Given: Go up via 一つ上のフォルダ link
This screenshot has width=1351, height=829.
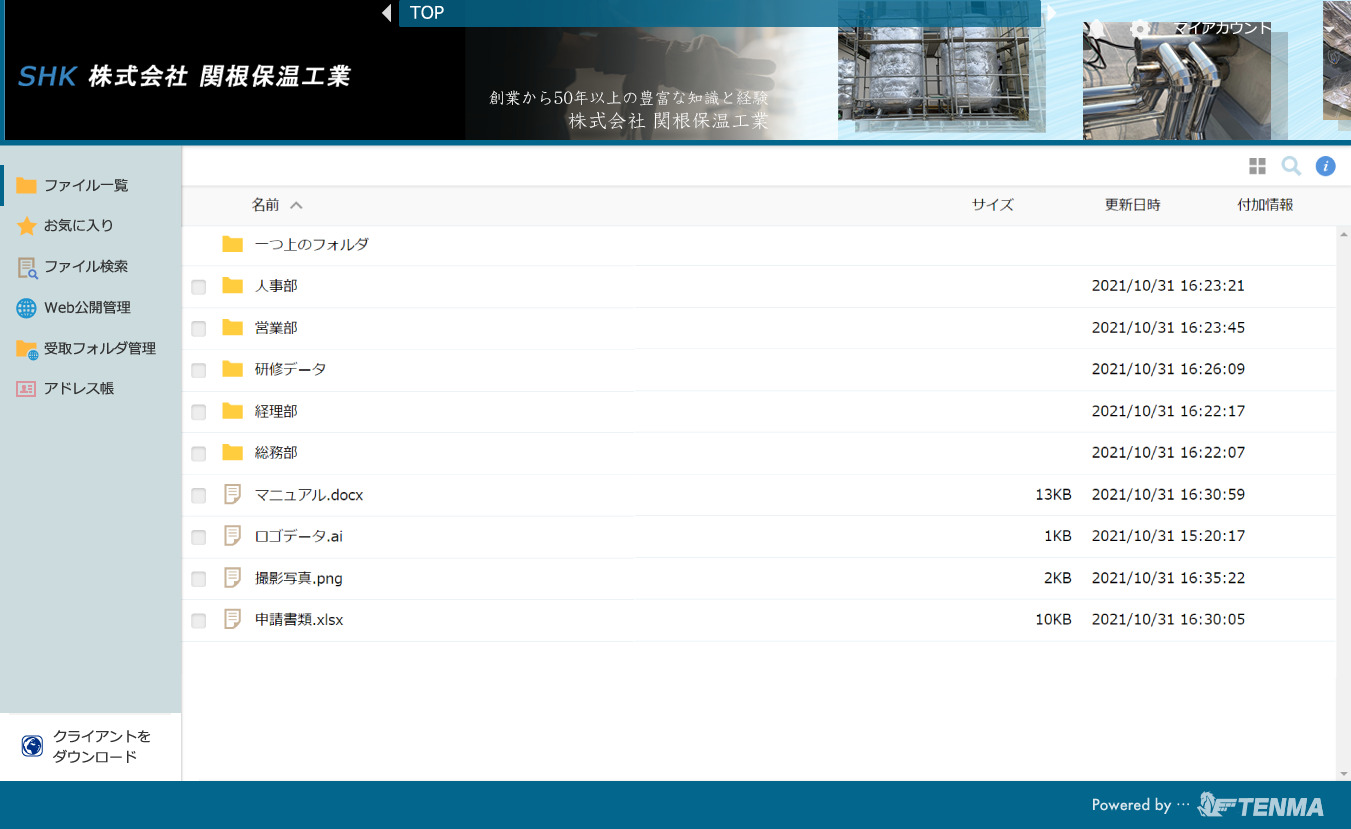Looking at the screenshot, I should pos(312,244).
